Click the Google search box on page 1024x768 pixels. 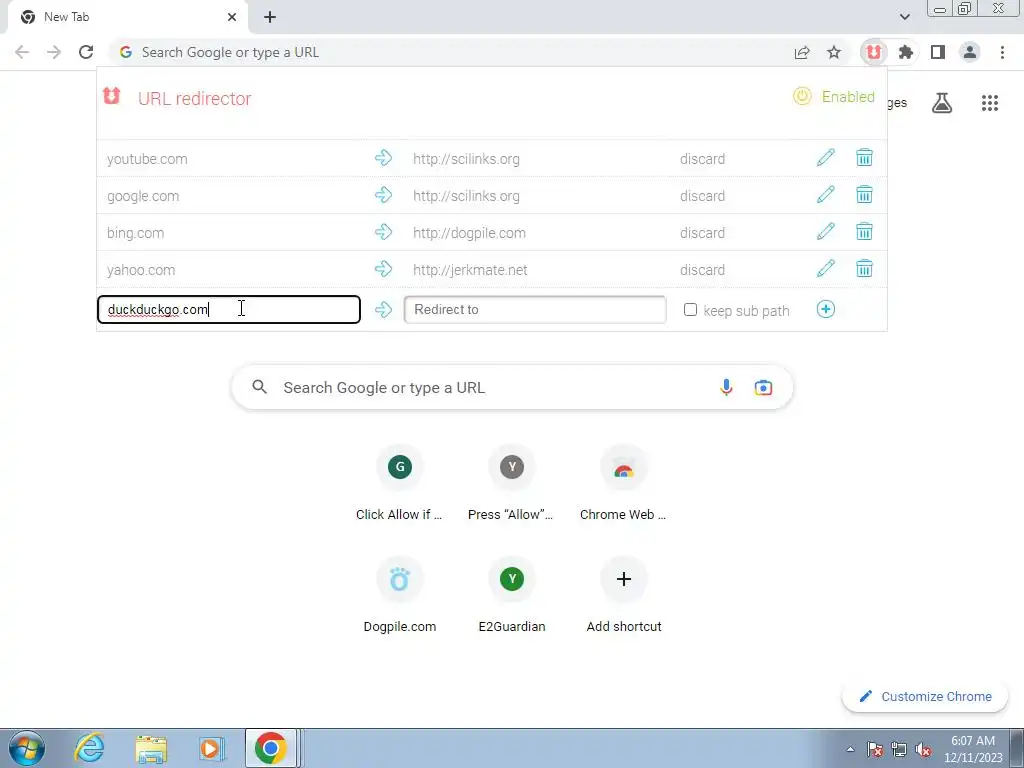point(512,387)
